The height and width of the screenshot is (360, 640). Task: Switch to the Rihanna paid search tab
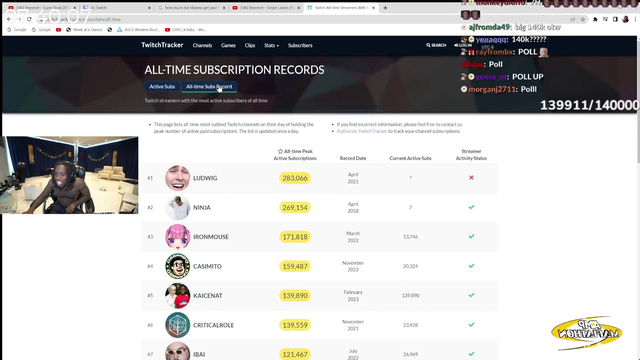192,8
